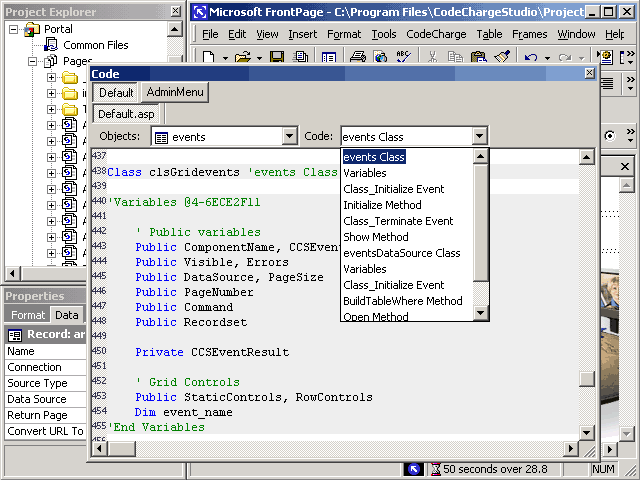The width and height of the screenshot is (640, 480).
Task: Select eventsDataSource Class in the list
Action: (402, 253)
